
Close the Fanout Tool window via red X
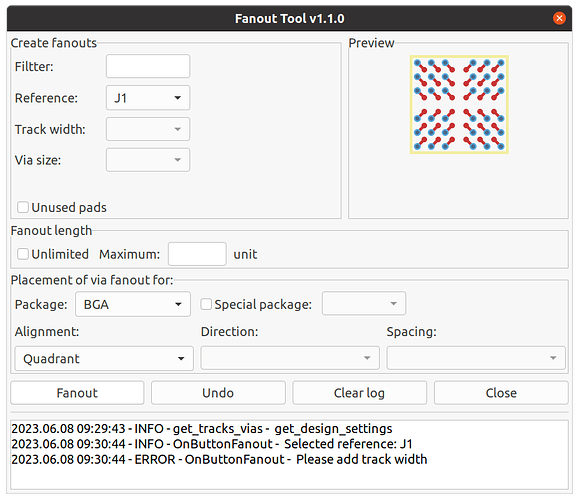[559, 18]
